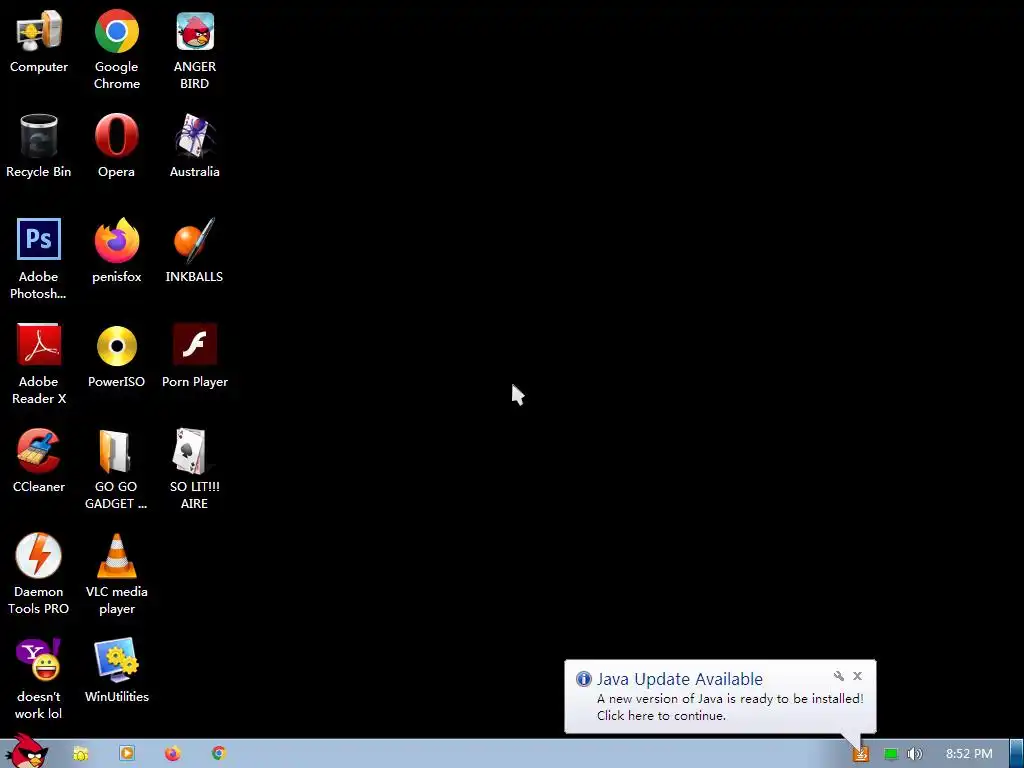Launch the Daemon Tools PRO shortcut
Image resolution: width=1024 pixels, height=768 pixels.
(39, 574)
